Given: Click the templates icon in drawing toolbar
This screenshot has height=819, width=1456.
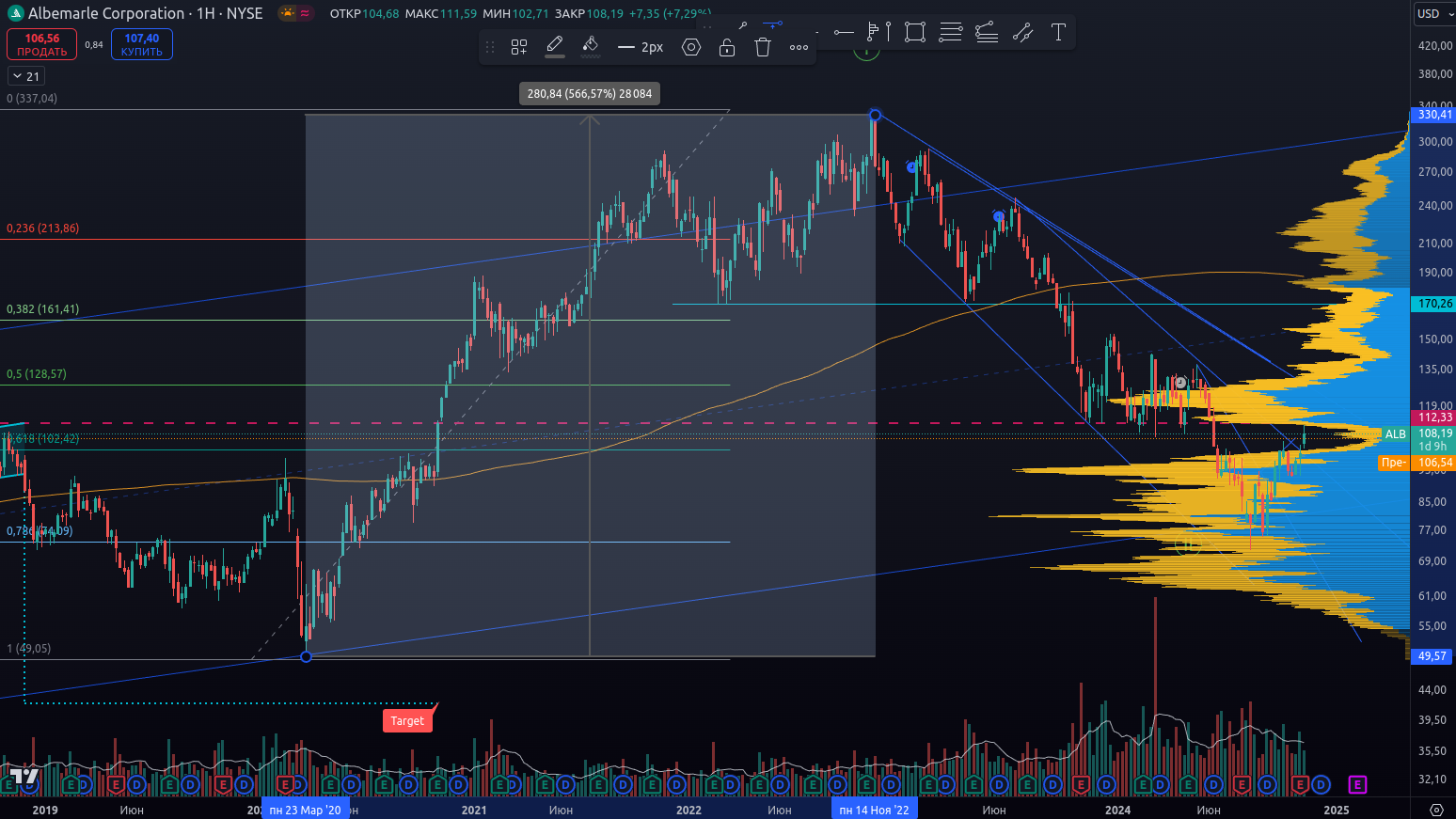Looking at the screenshot, I should tap(519, 47).
